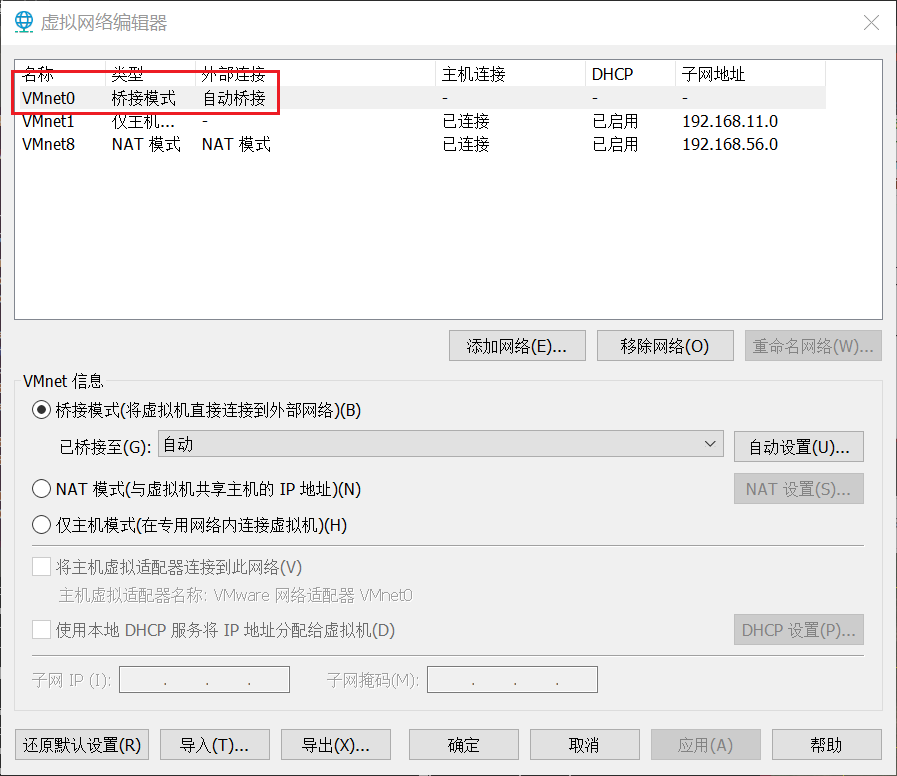This screenshot has width=897, height=776.
Task: Click the 移除网络(O) button
Action: tap(665, 346)
